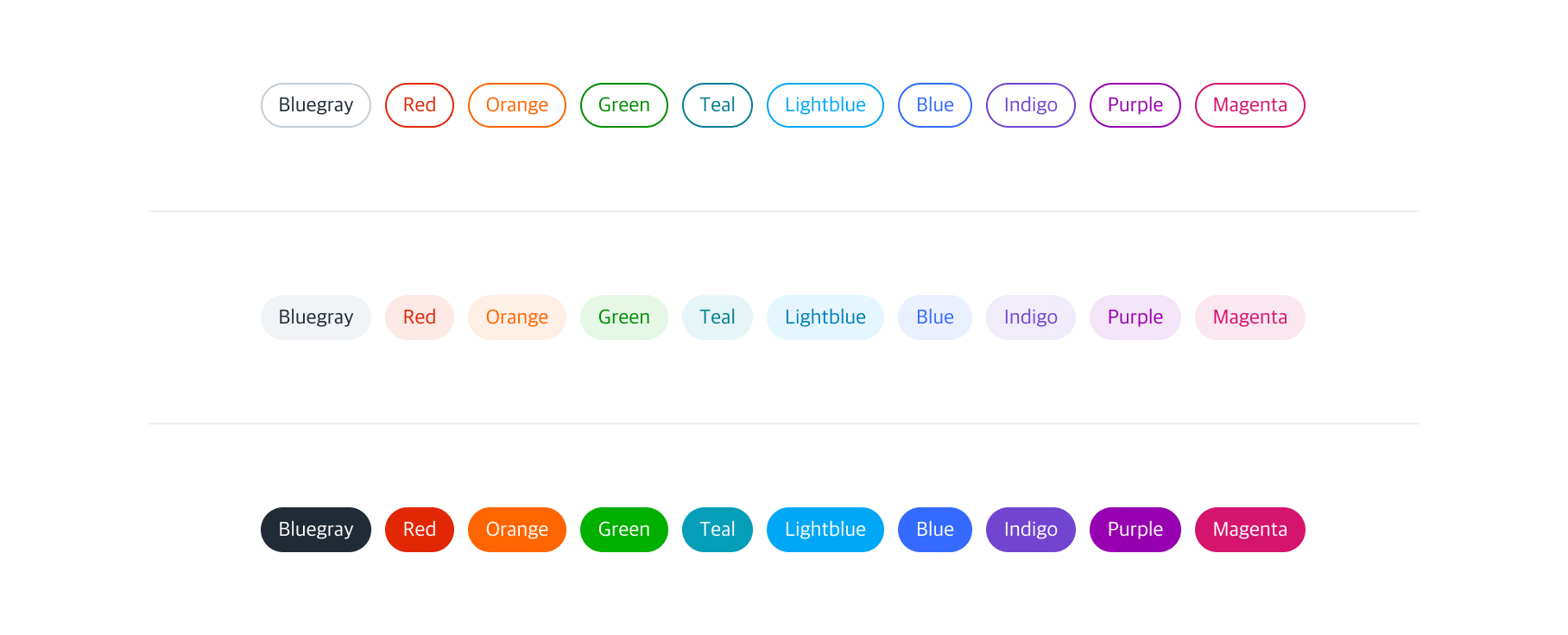This screenshot has width=1568, height=635.
Task: Click the solid filled Lightblue pill
Action: [x=825, y=530]
